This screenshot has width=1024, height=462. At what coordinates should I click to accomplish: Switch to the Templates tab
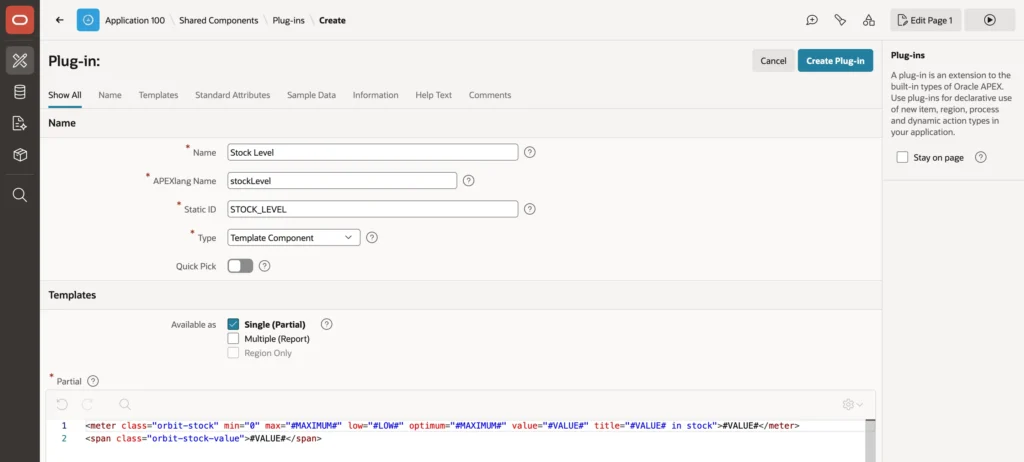click(158, 95)
